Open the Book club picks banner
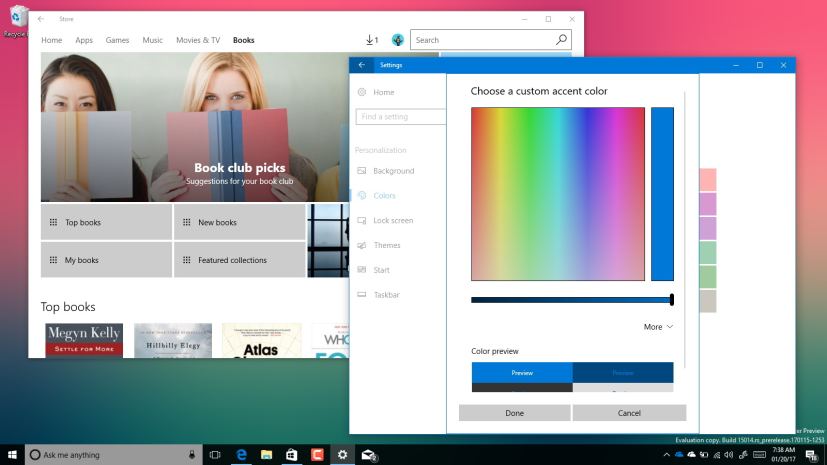Viewport: 827px width, 465px height. tap(195, 127)
